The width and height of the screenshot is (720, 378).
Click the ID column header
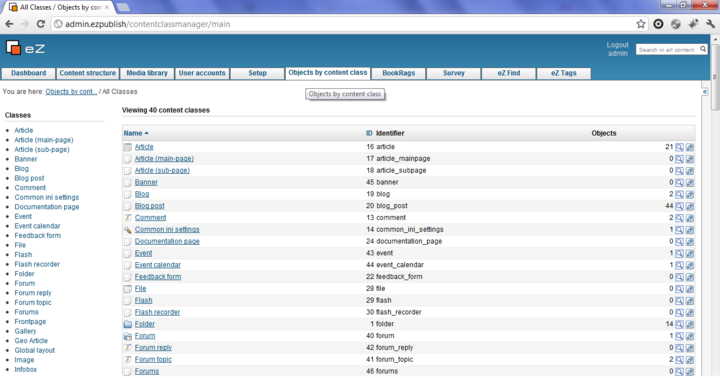(x=369, y=133)
